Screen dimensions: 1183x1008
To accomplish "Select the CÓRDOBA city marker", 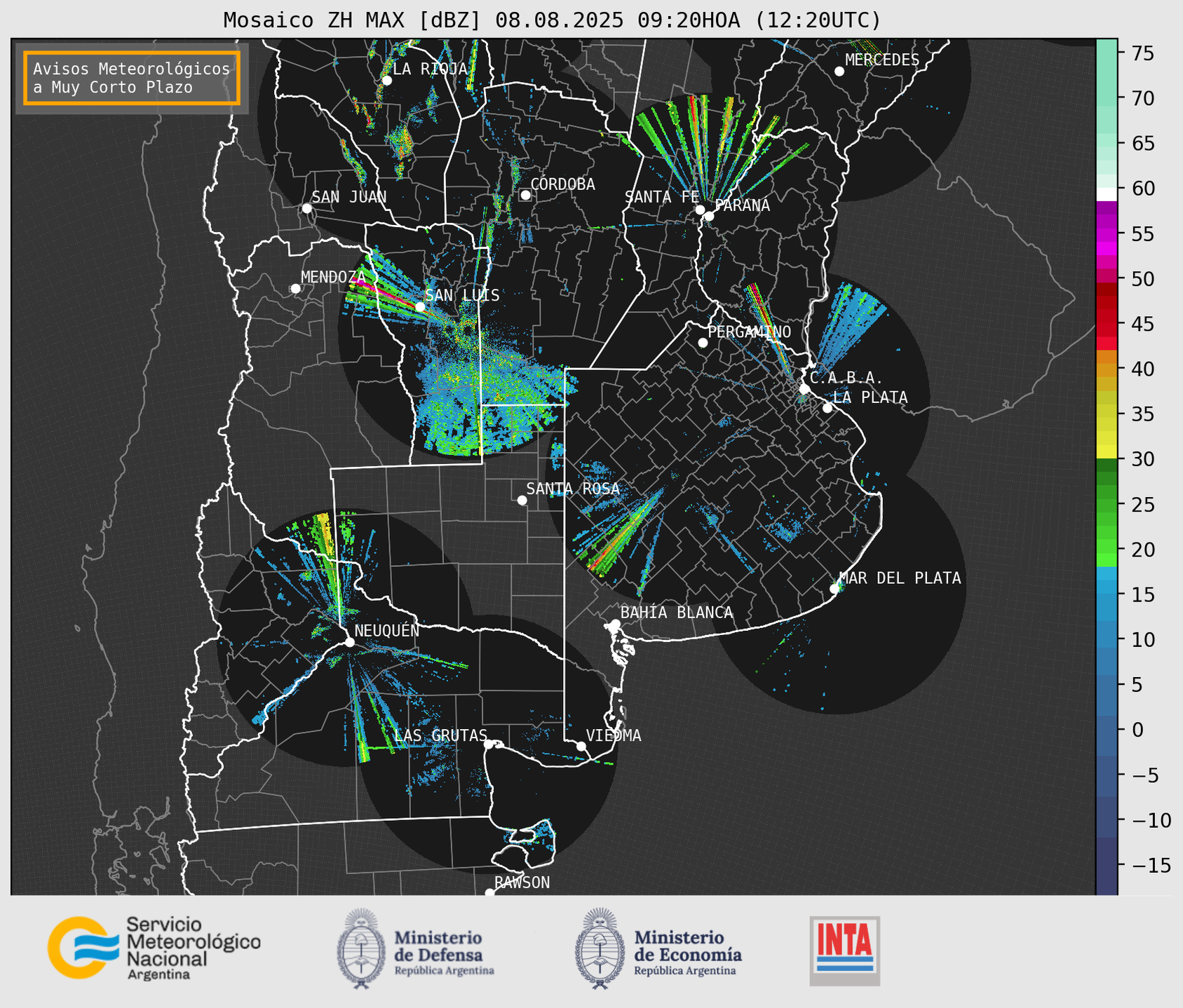I will pyautogui.click(x=525, y=195).
